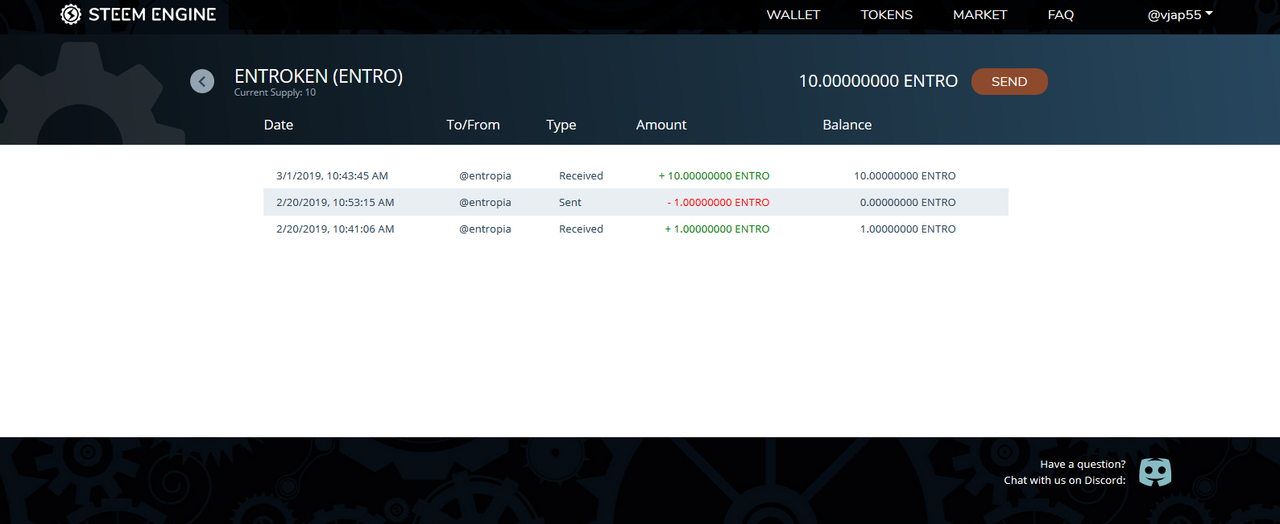This screenshot has height=524, width=1280.
Task: Click @entropia in the Sent row
Action: [485, 202]
